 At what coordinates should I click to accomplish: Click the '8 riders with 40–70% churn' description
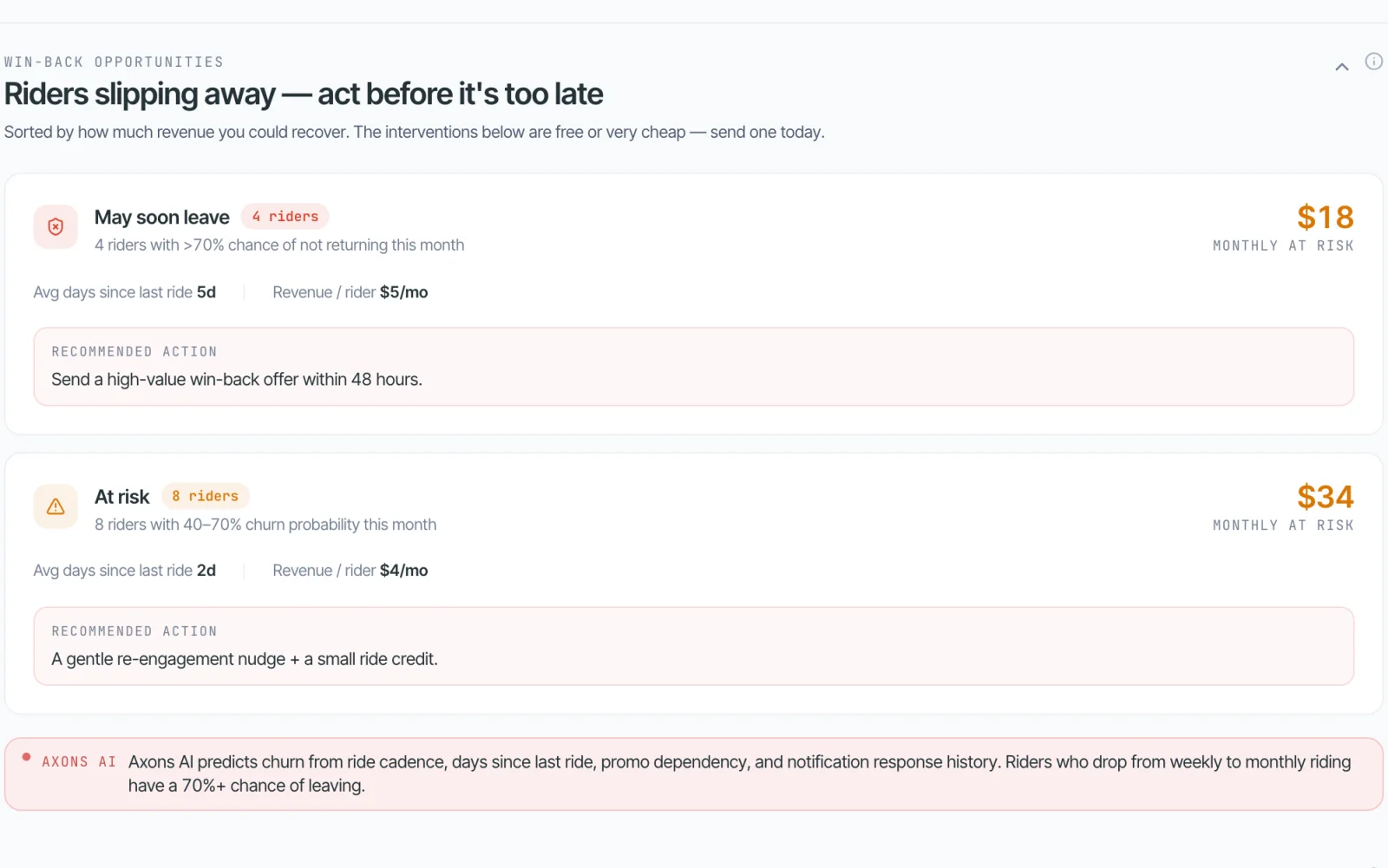coord(265,525)
